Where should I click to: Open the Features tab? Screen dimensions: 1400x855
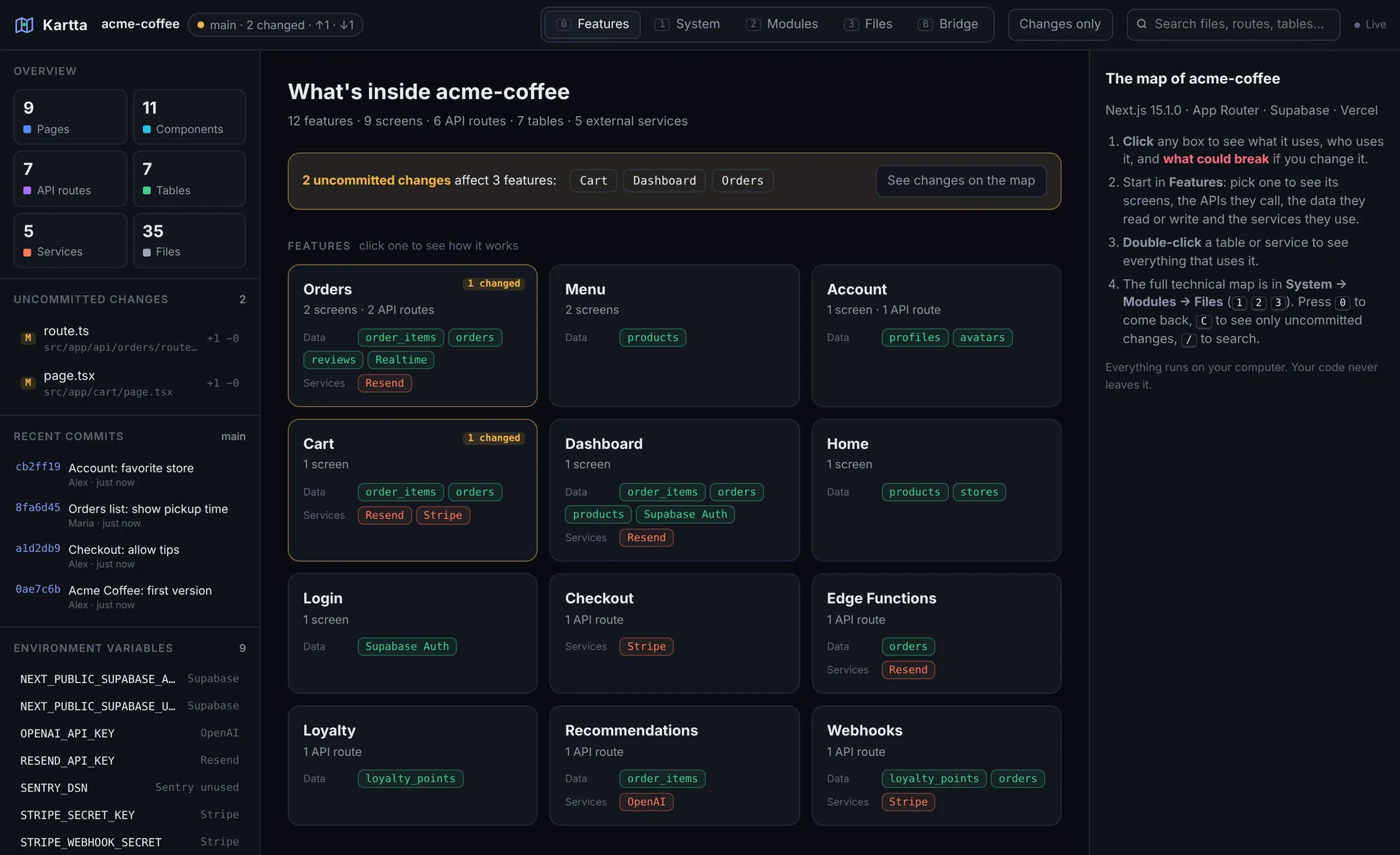pos(592,24)
